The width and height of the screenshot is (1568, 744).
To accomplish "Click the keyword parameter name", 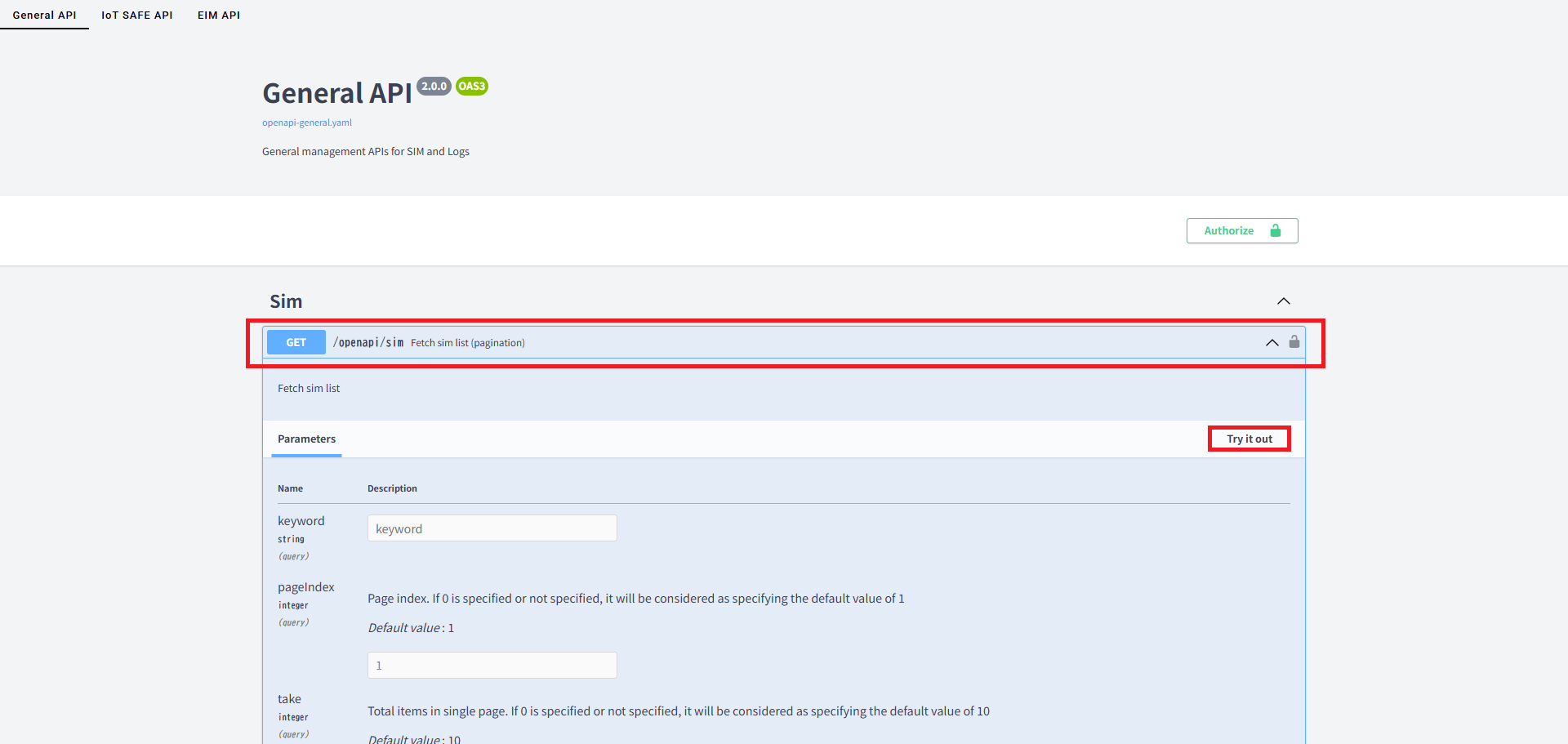I will (301, 521).
